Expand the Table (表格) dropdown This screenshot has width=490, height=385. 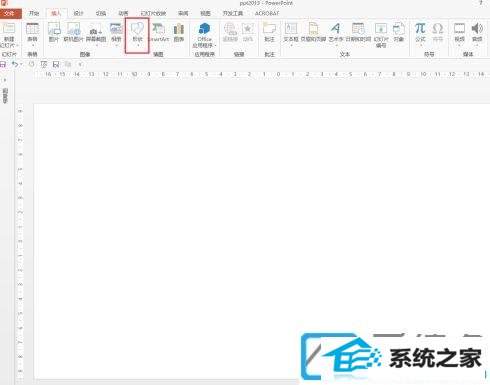pyautogui.click(x=32, y=34)
